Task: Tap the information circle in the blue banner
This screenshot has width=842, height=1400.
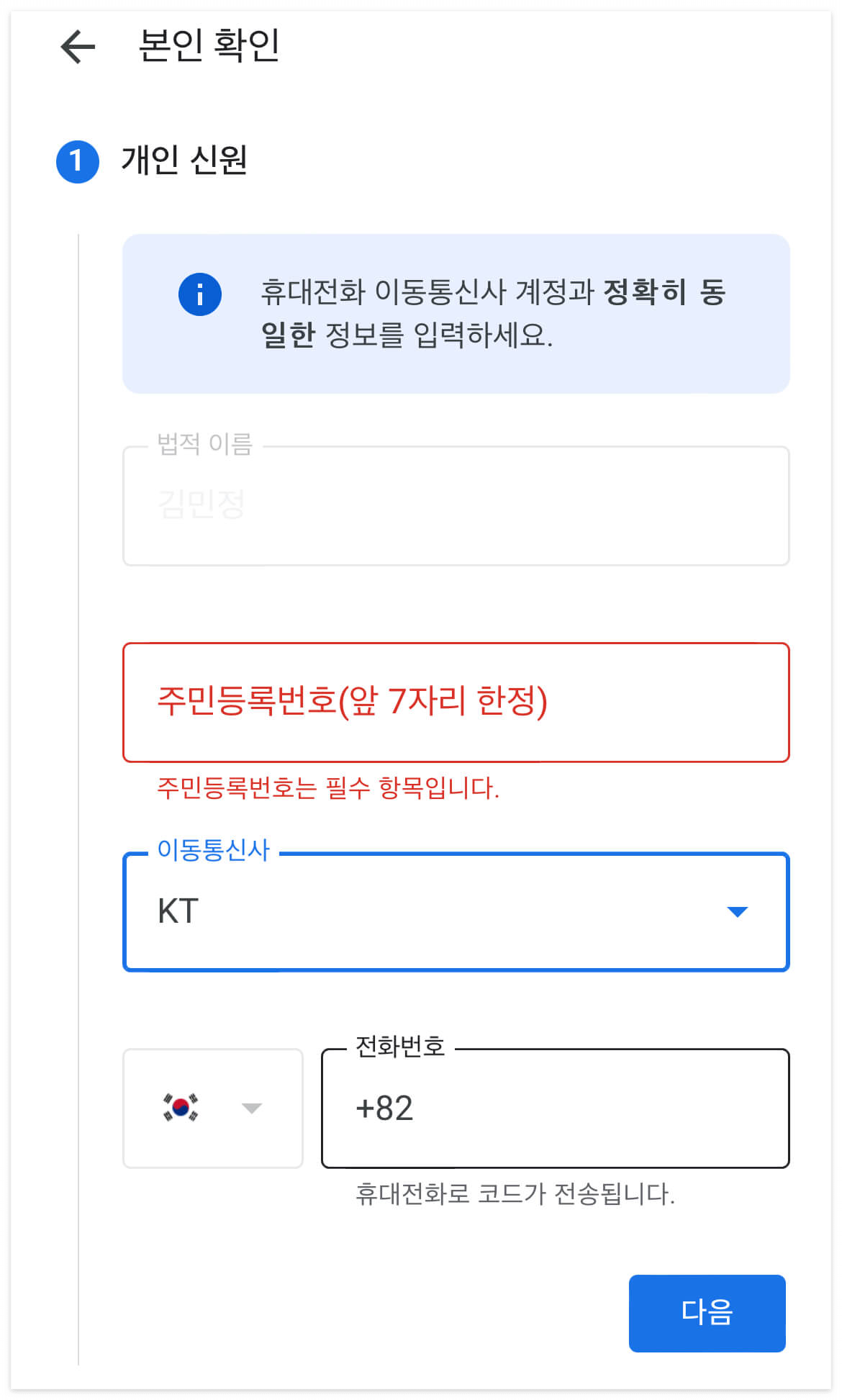Action: (x=202, y=294)
